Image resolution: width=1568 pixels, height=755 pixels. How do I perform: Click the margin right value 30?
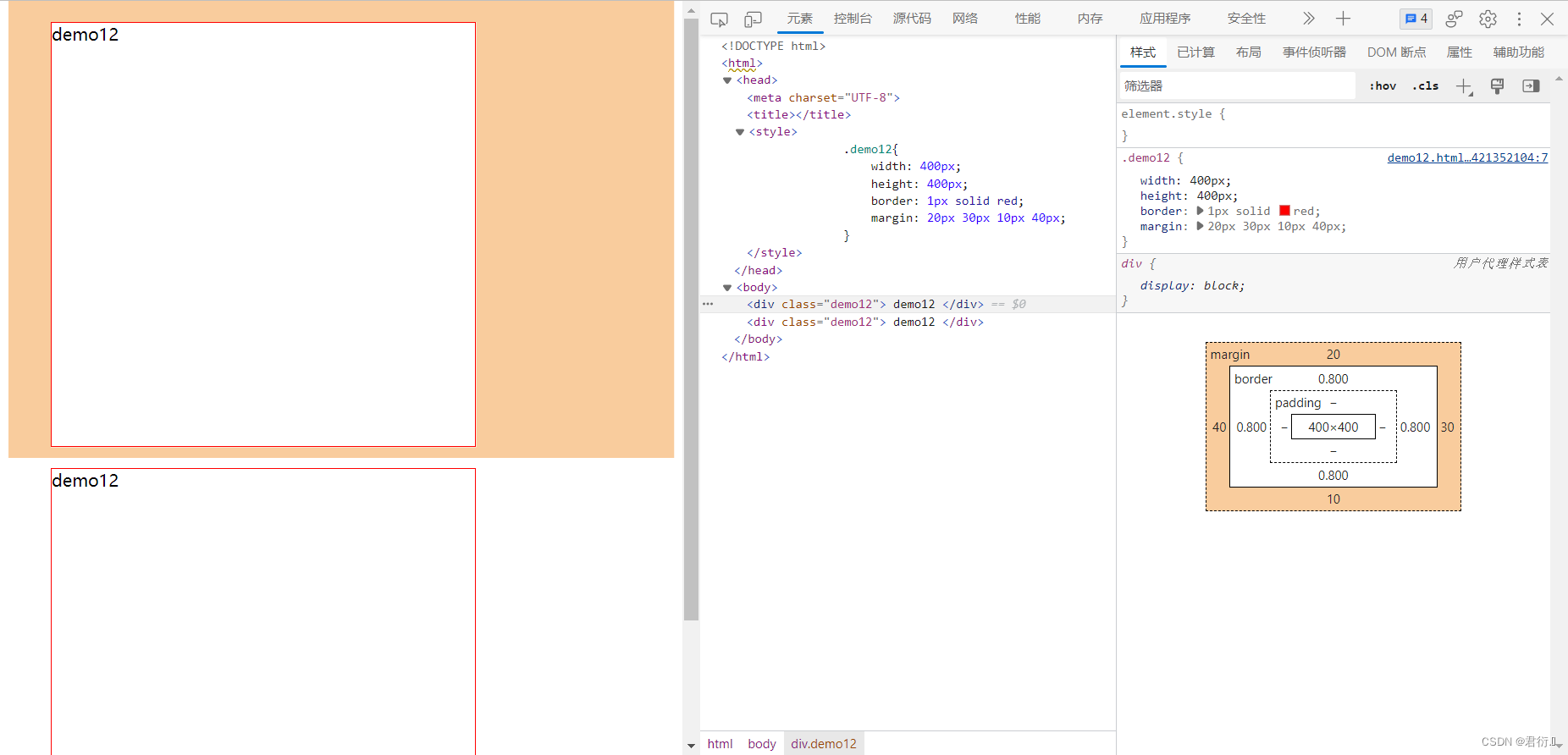pyautogui.click(x=1448, y=427)
